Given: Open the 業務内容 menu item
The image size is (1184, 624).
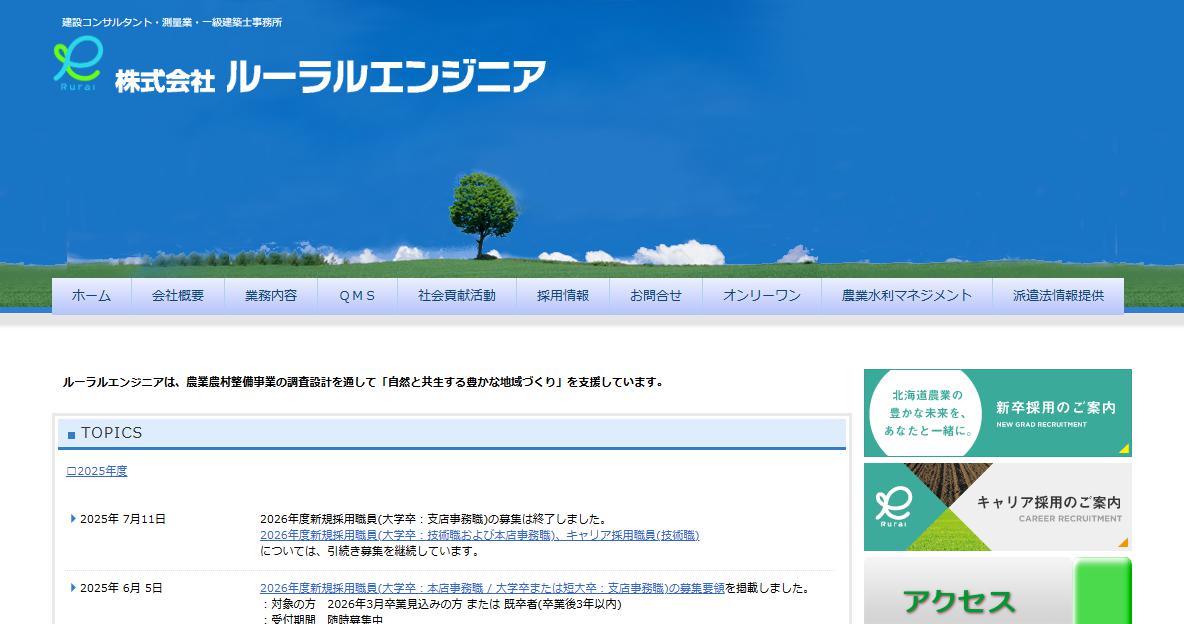Looking at the screenshot, I should (271, 295).
